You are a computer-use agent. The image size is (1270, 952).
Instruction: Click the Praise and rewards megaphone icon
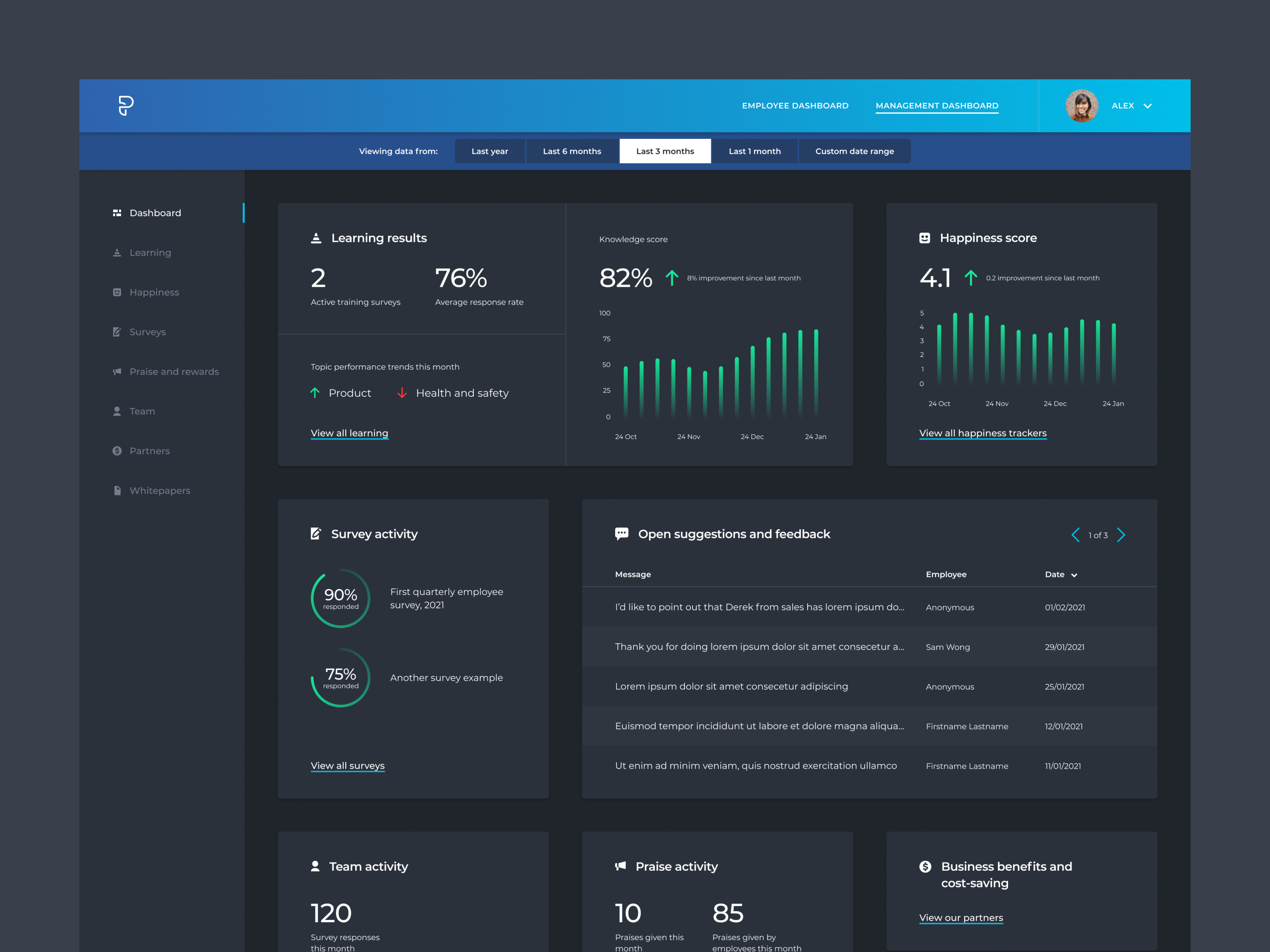click(117, 371)
